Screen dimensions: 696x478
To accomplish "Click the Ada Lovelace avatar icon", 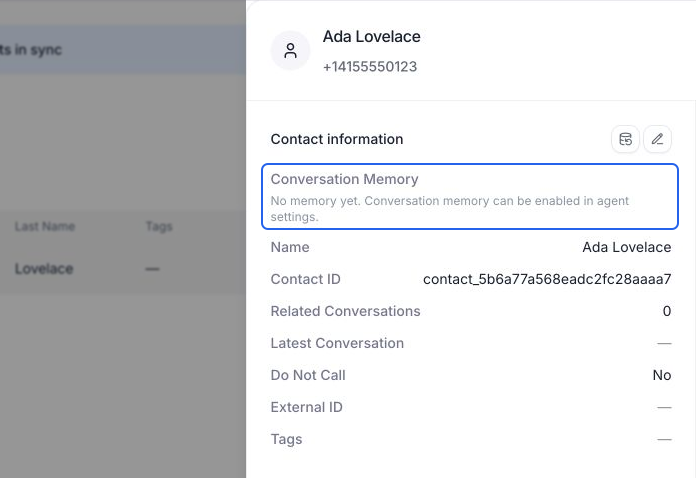I will click(290, 51).
